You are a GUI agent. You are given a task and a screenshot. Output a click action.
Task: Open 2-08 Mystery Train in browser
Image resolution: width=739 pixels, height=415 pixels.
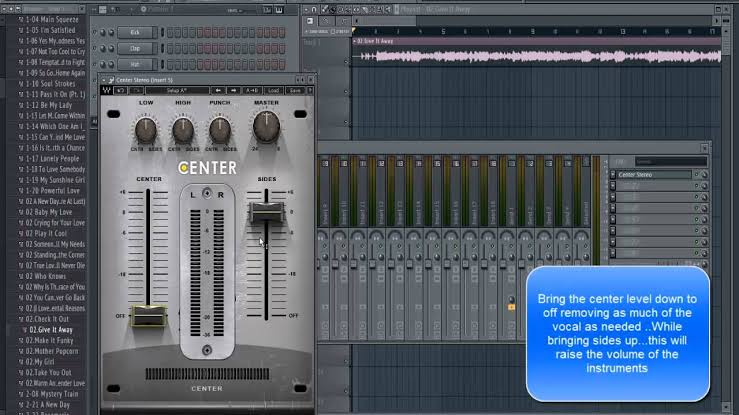tap(52, 394)
